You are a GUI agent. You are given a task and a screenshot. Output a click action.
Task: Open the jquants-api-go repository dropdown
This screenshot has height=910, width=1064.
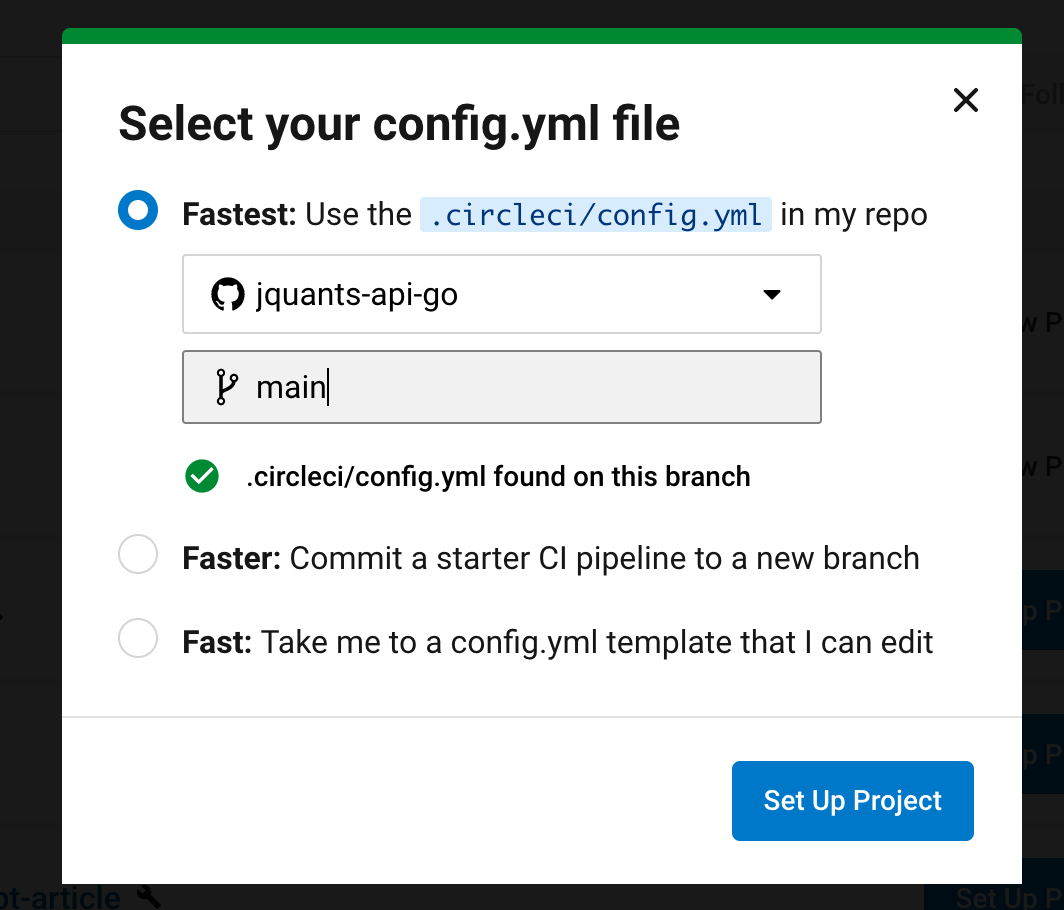500,295
